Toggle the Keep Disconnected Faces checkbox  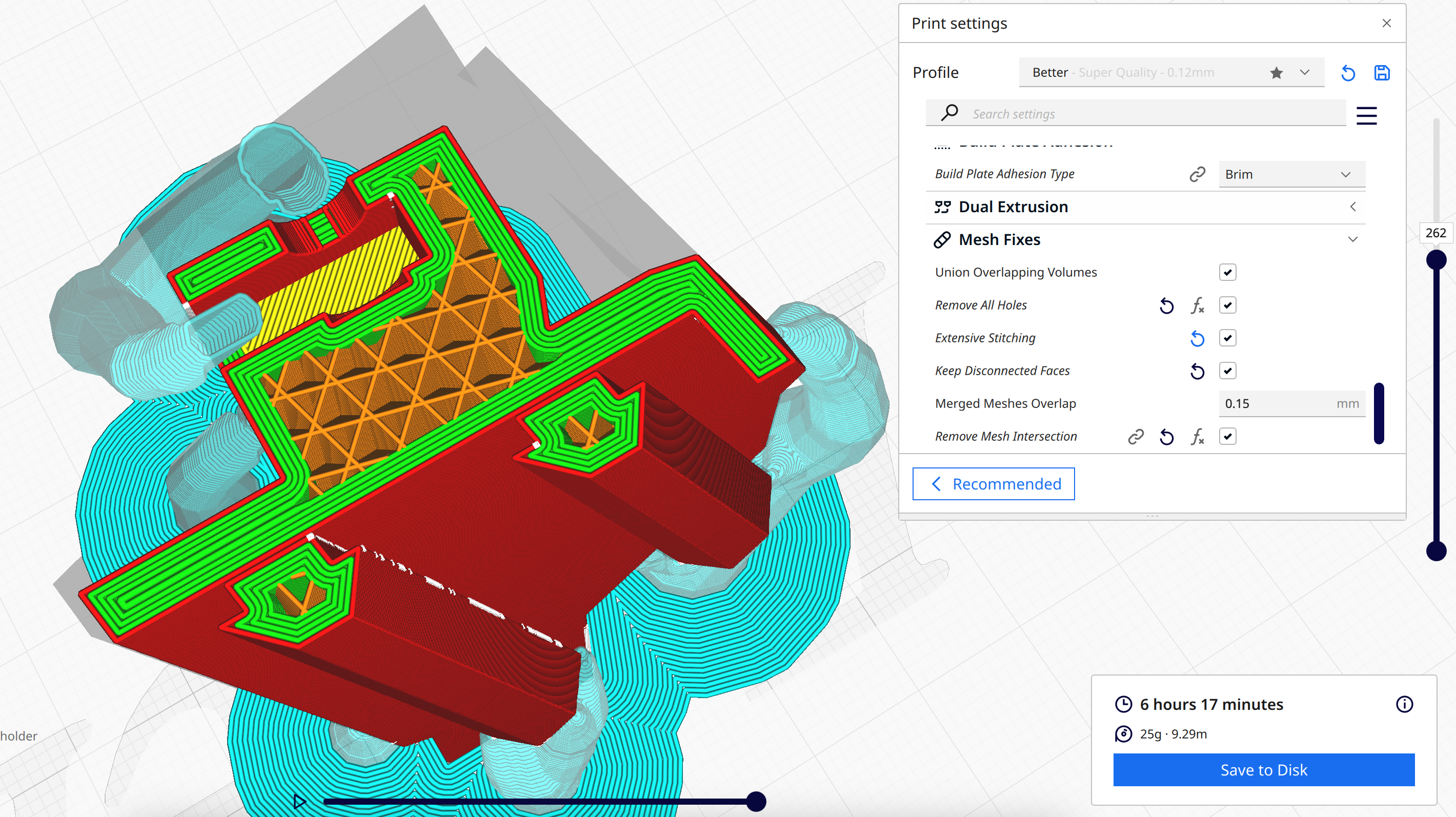(x=1227, y=371)
